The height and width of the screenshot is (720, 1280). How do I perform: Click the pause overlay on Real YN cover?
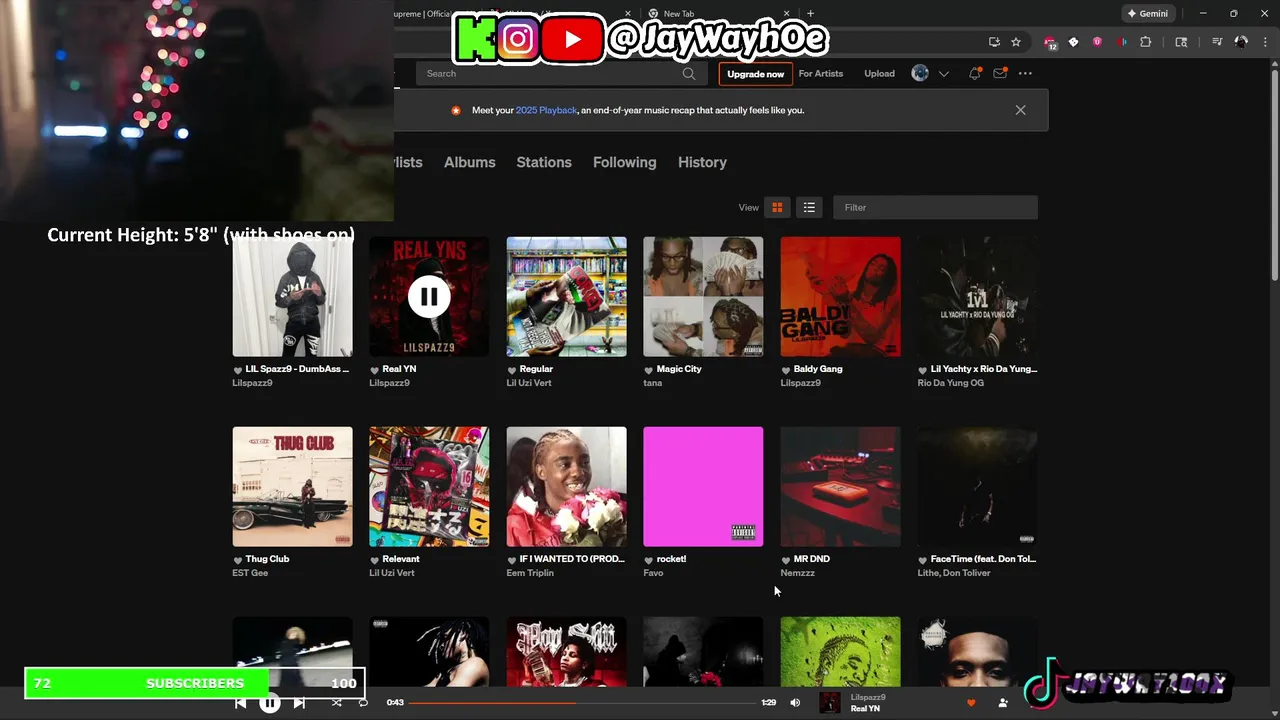tap(429, 296)
